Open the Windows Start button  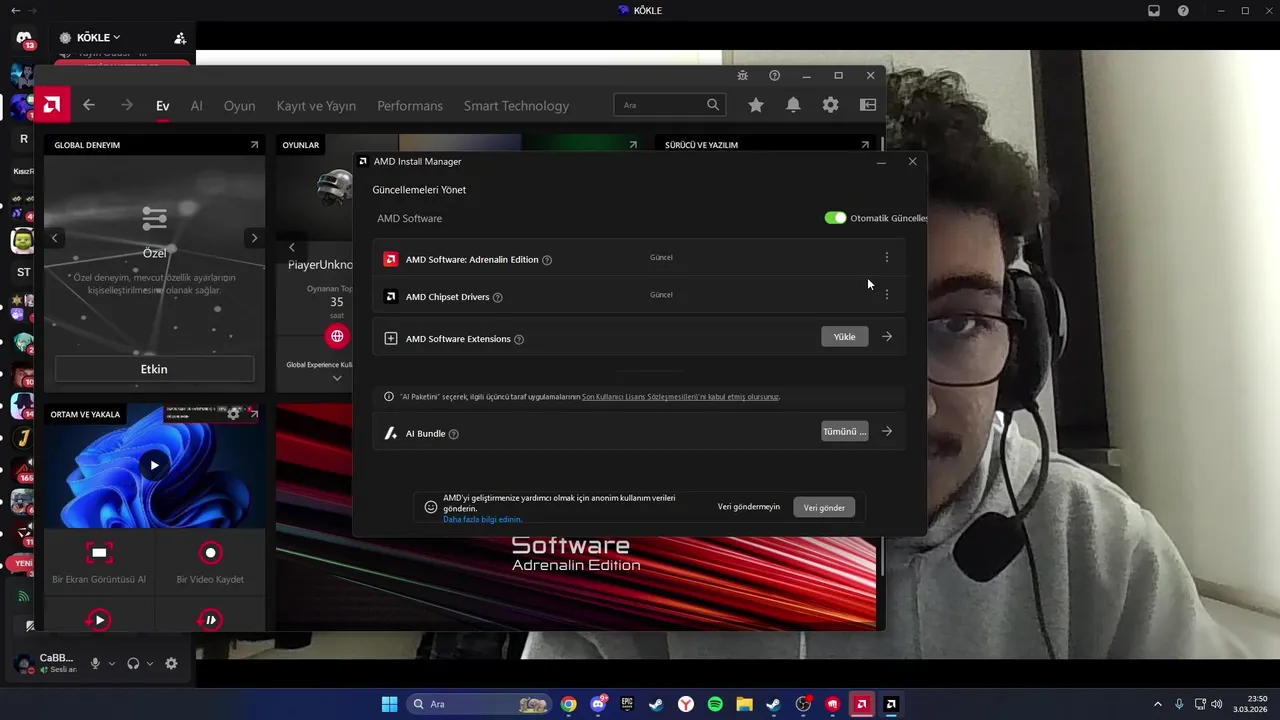pos(389,704)
